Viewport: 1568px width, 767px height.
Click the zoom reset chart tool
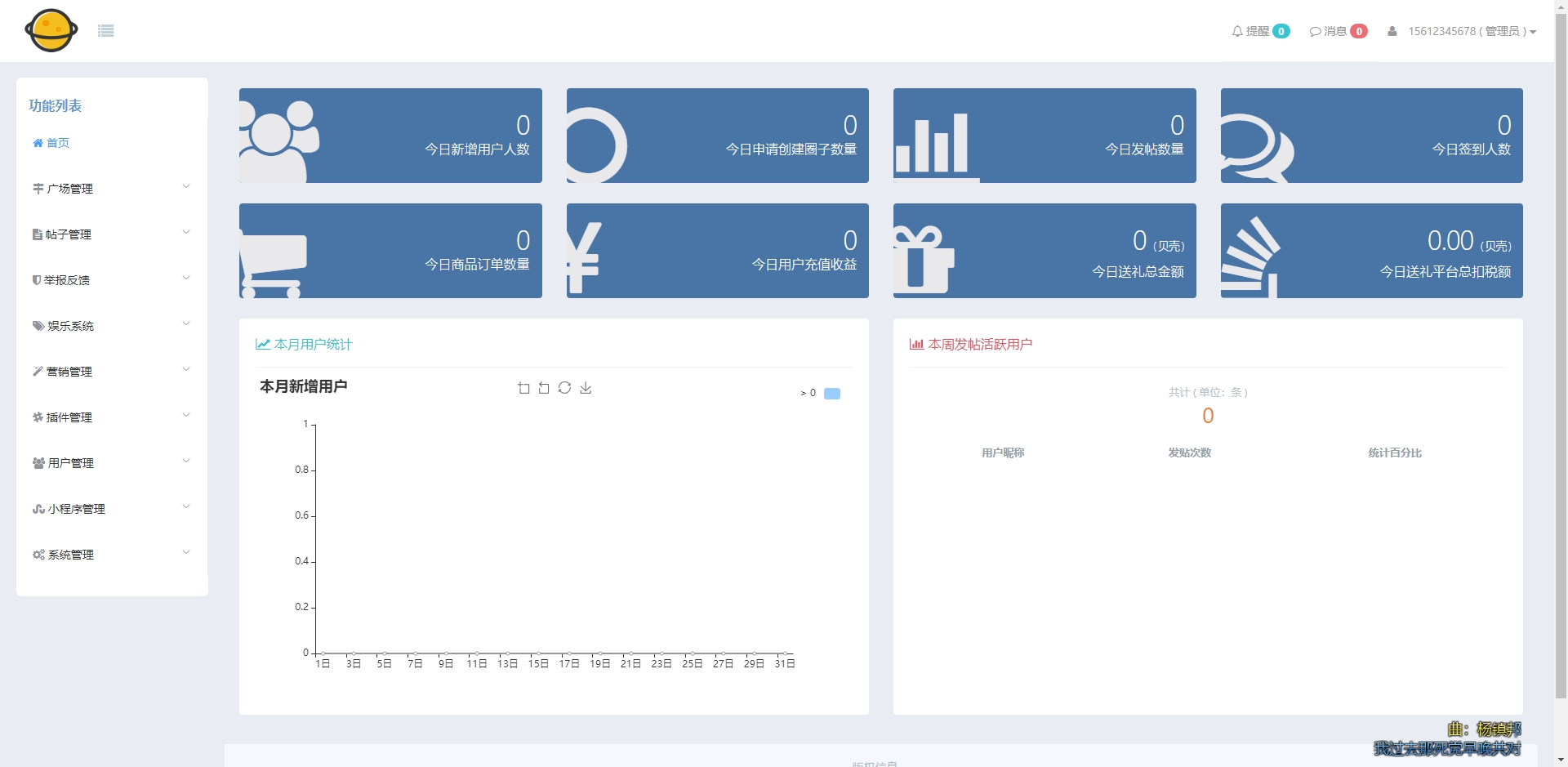click(x=544, y=388)
